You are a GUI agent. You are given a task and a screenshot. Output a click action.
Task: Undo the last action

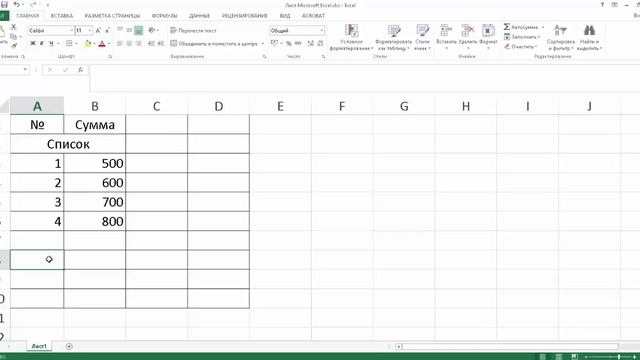tap(16, 4)
